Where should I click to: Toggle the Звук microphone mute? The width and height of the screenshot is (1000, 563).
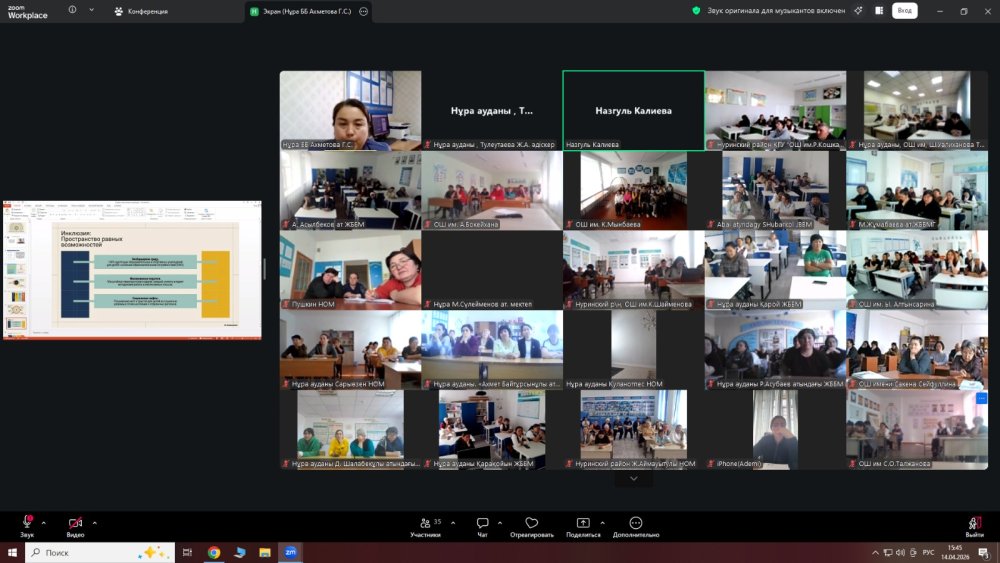[x=27, y=527]
